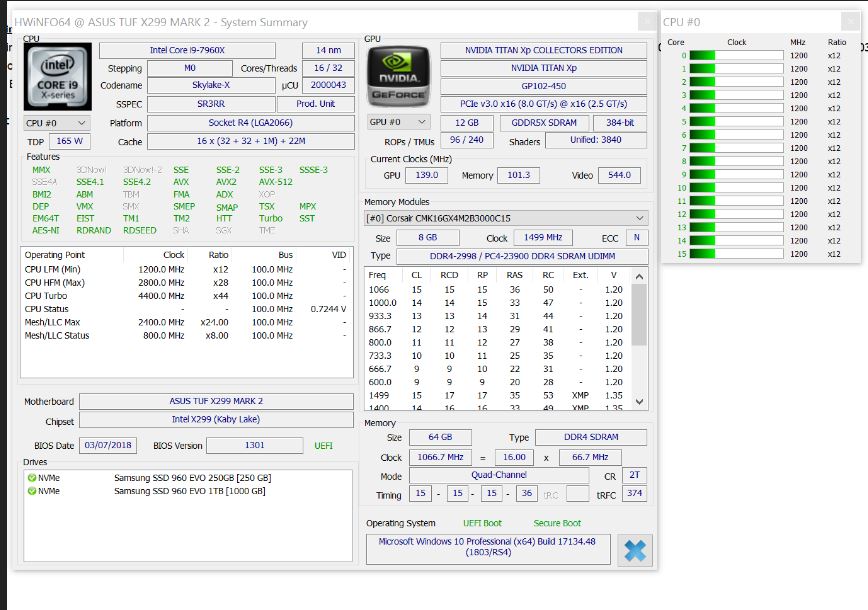Click the GP102-450 GPU chip value
The width and height of the screenshot is (868, 610).
pos(544,86)
